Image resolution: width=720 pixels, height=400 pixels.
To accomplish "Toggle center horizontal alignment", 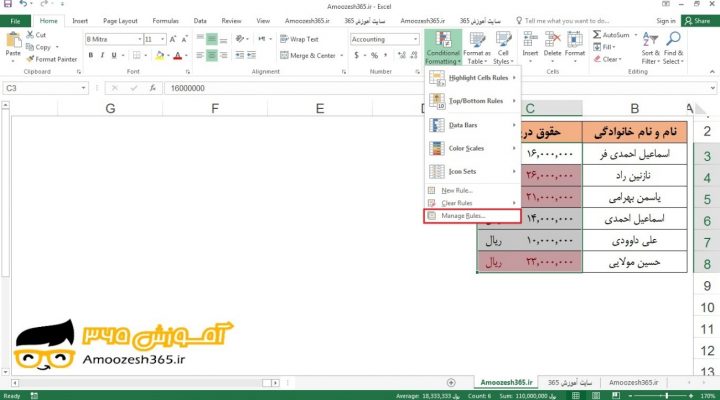I will coord(212,56).
